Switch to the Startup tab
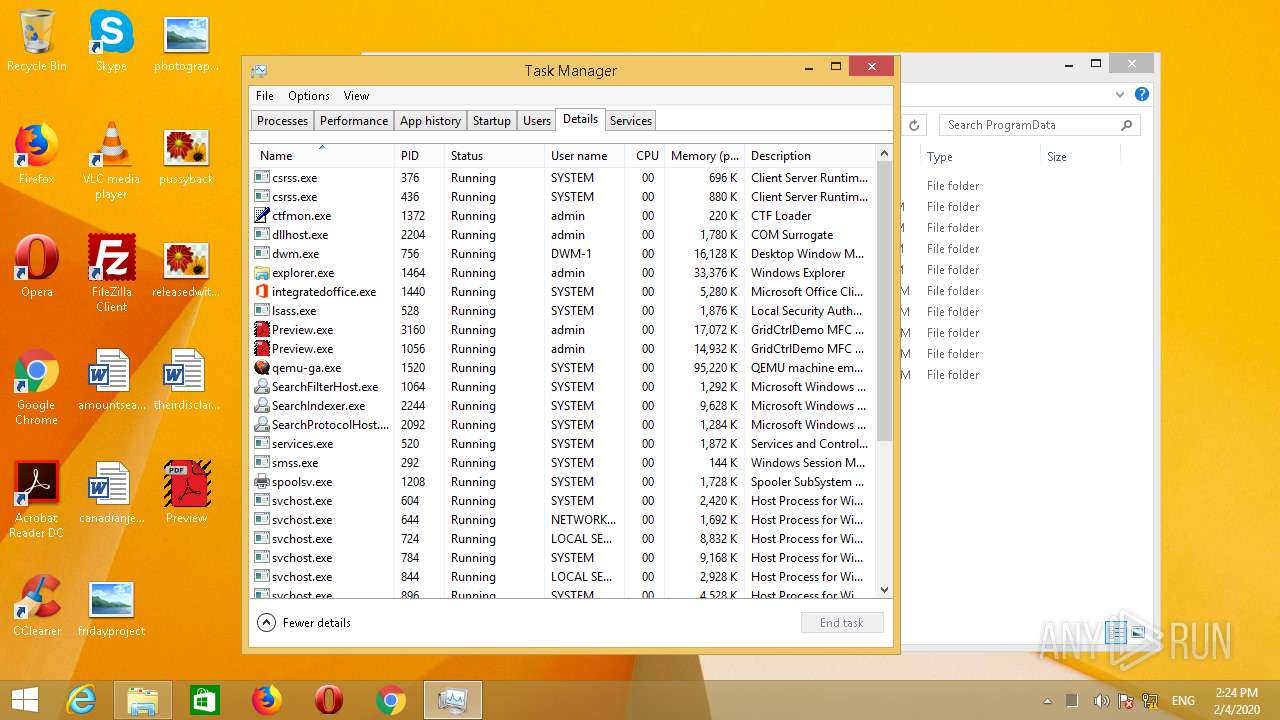The width and height of the screenshot is (1280, 720). [491, 120]
